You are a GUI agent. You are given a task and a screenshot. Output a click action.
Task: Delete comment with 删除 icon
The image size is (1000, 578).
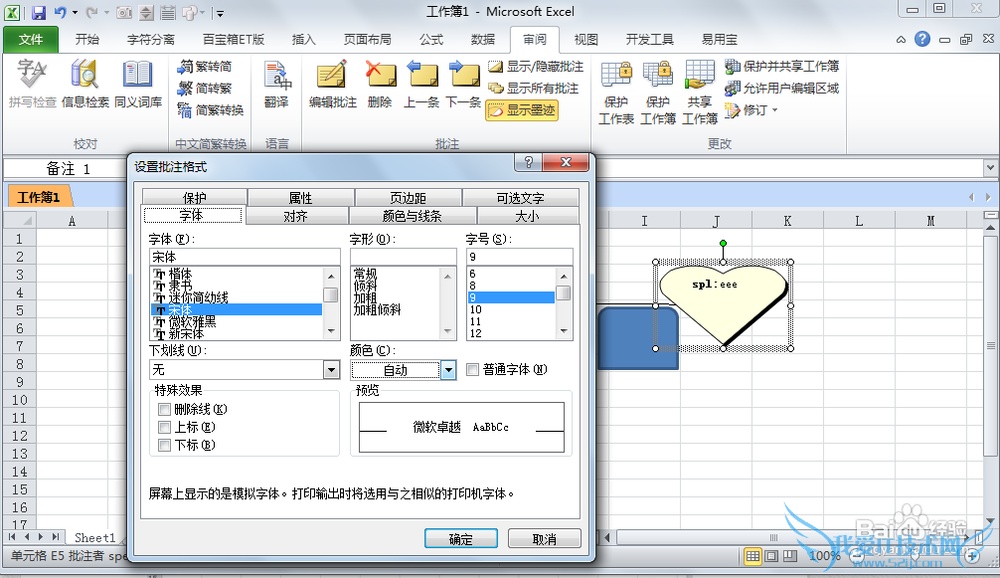[380, 84]
